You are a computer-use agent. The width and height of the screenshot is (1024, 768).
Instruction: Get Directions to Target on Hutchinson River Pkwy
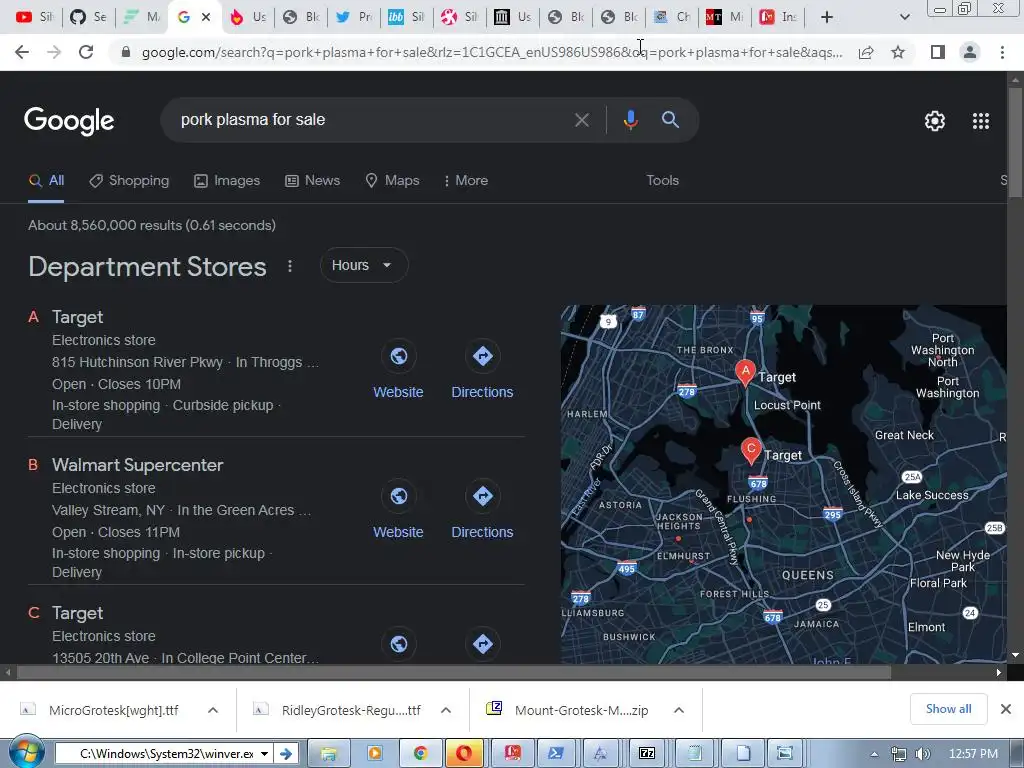tap(482, 370)
